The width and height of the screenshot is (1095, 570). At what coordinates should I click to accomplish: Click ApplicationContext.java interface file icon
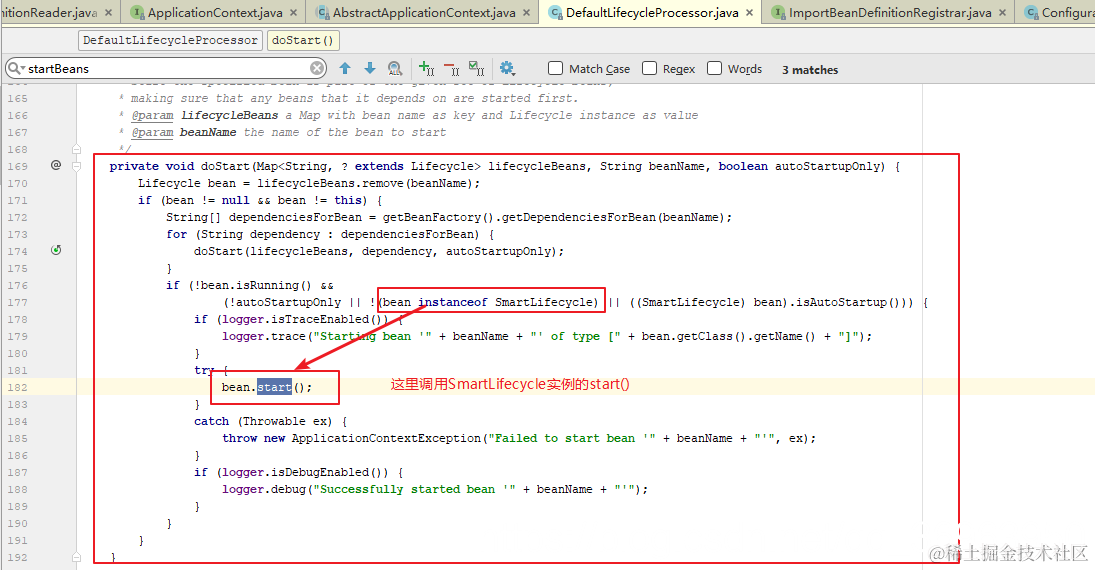pos(138,13)
